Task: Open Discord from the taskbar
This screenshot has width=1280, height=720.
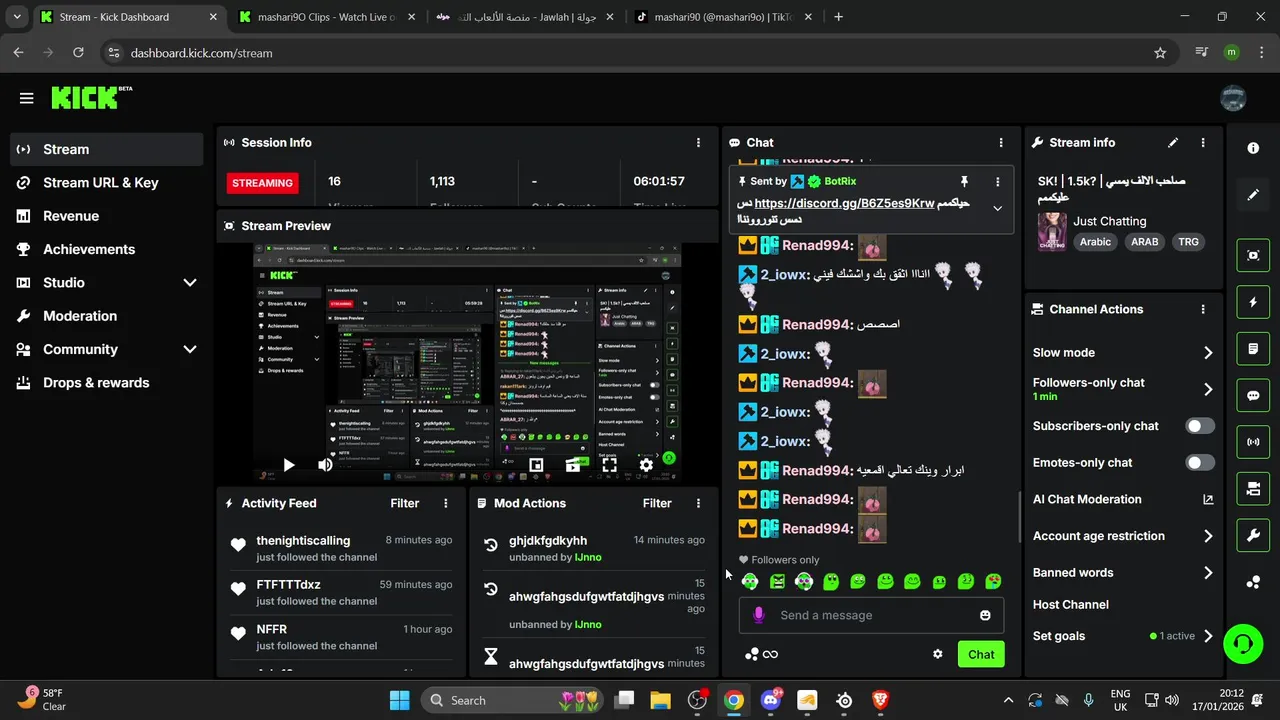Action: click(770, 700)
